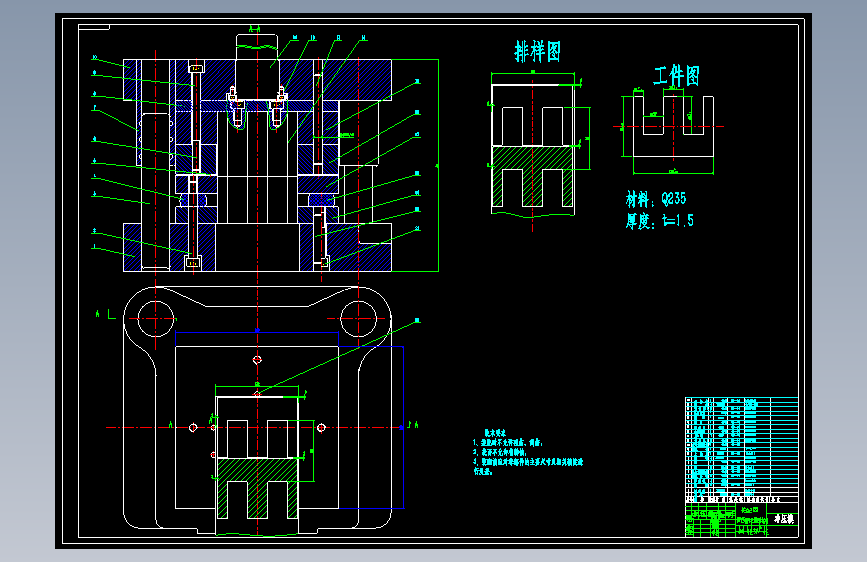The image size is (867, 562).
Task: Select the 排样图 heading text
Action: [537, 52]
